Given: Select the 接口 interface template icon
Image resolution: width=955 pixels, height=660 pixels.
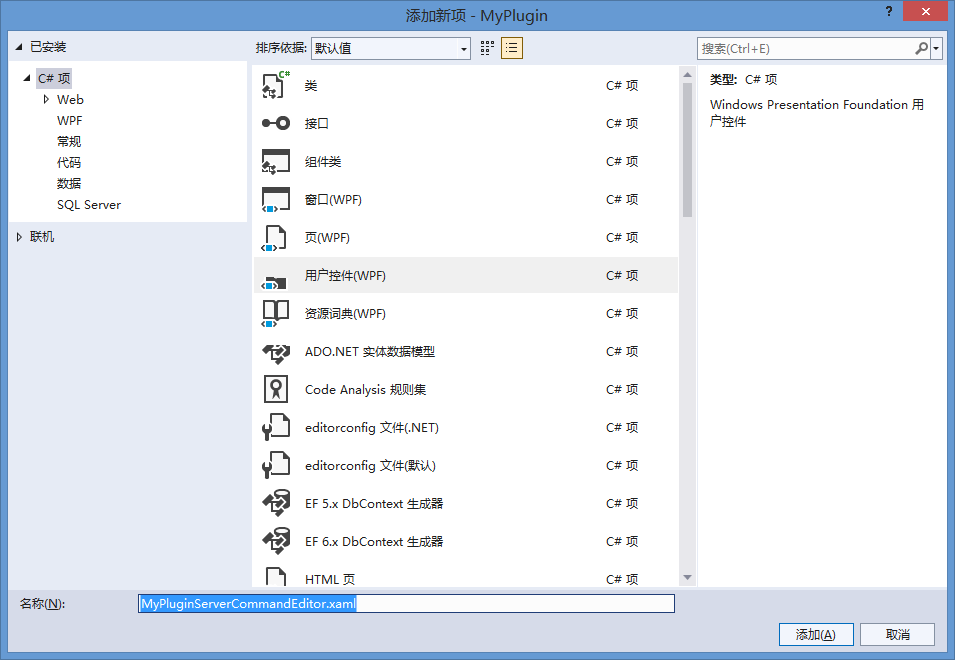Looking at the screenshot, I should (276, 123).
